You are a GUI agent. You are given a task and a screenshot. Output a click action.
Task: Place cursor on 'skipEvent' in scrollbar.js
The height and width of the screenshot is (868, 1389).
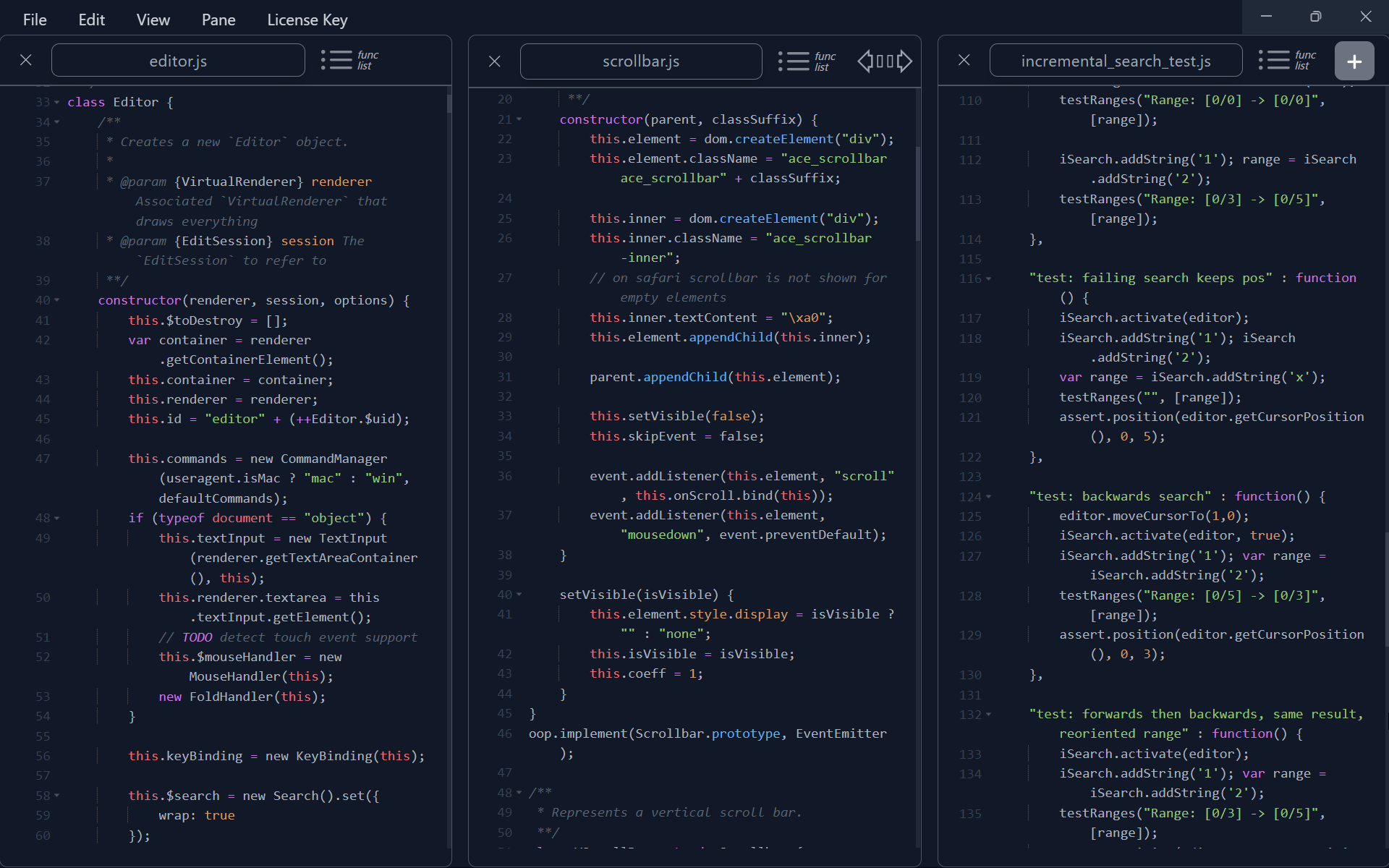662,436
